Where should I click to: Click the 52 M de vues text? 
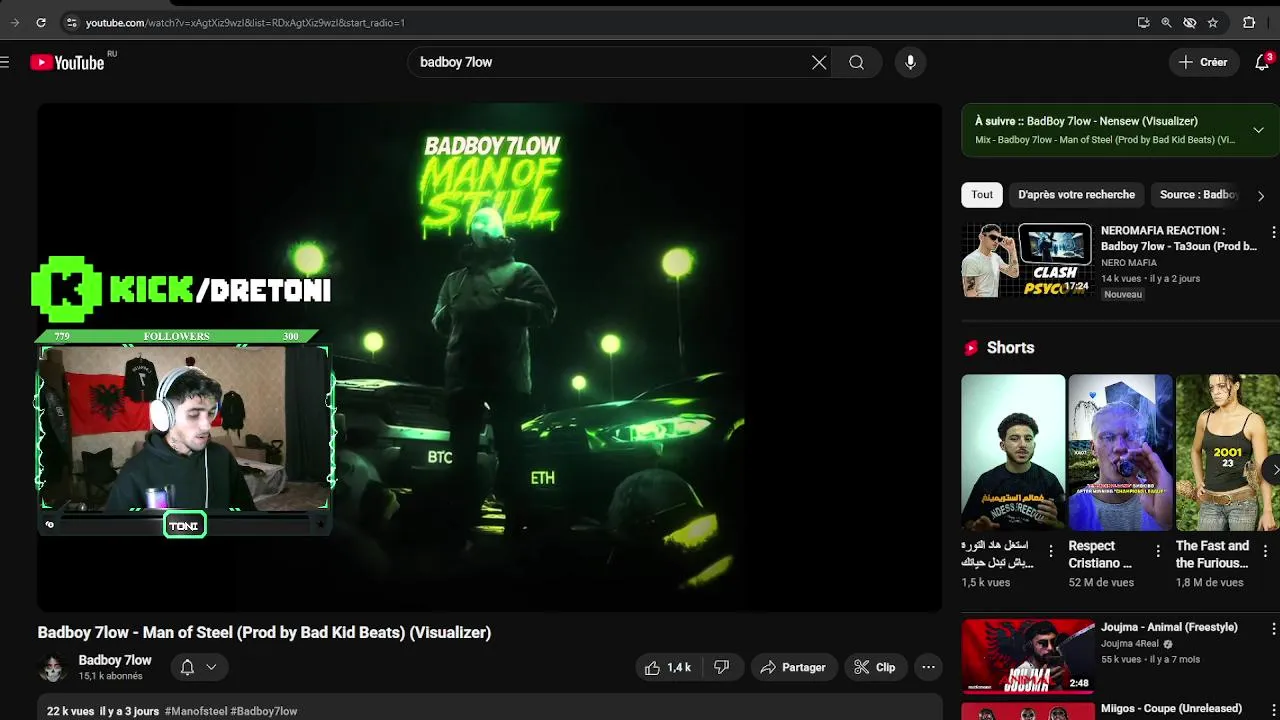pos(1101,582)
